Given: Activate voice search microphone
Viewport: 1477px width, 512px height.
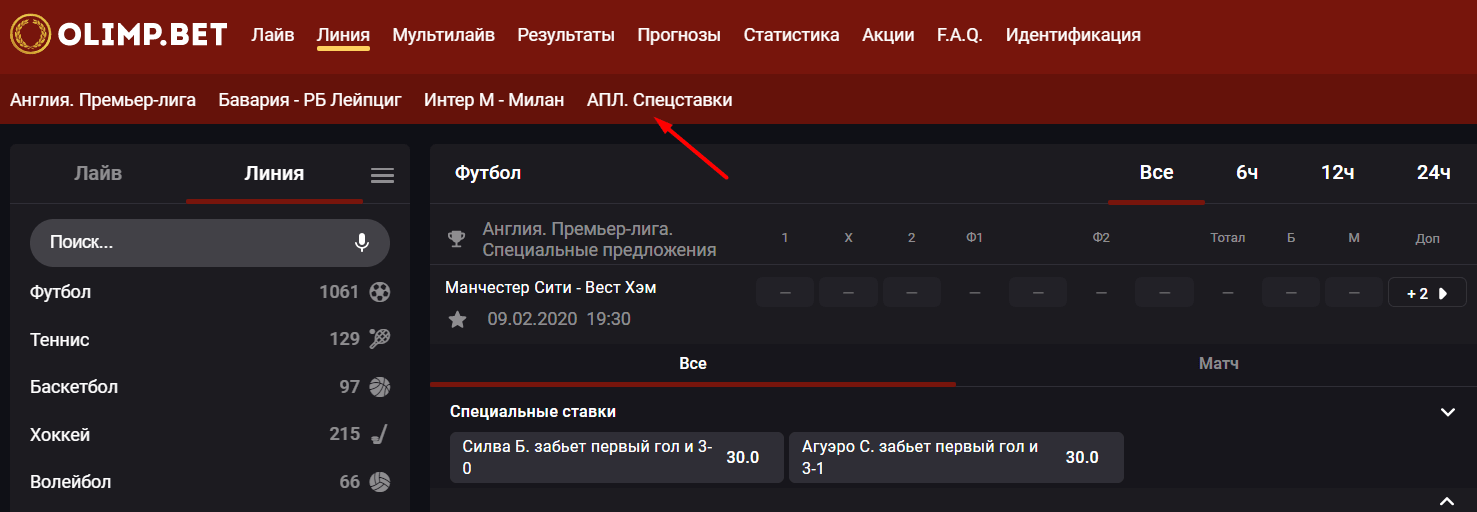Looking at the screenshot, I should 362,242.
